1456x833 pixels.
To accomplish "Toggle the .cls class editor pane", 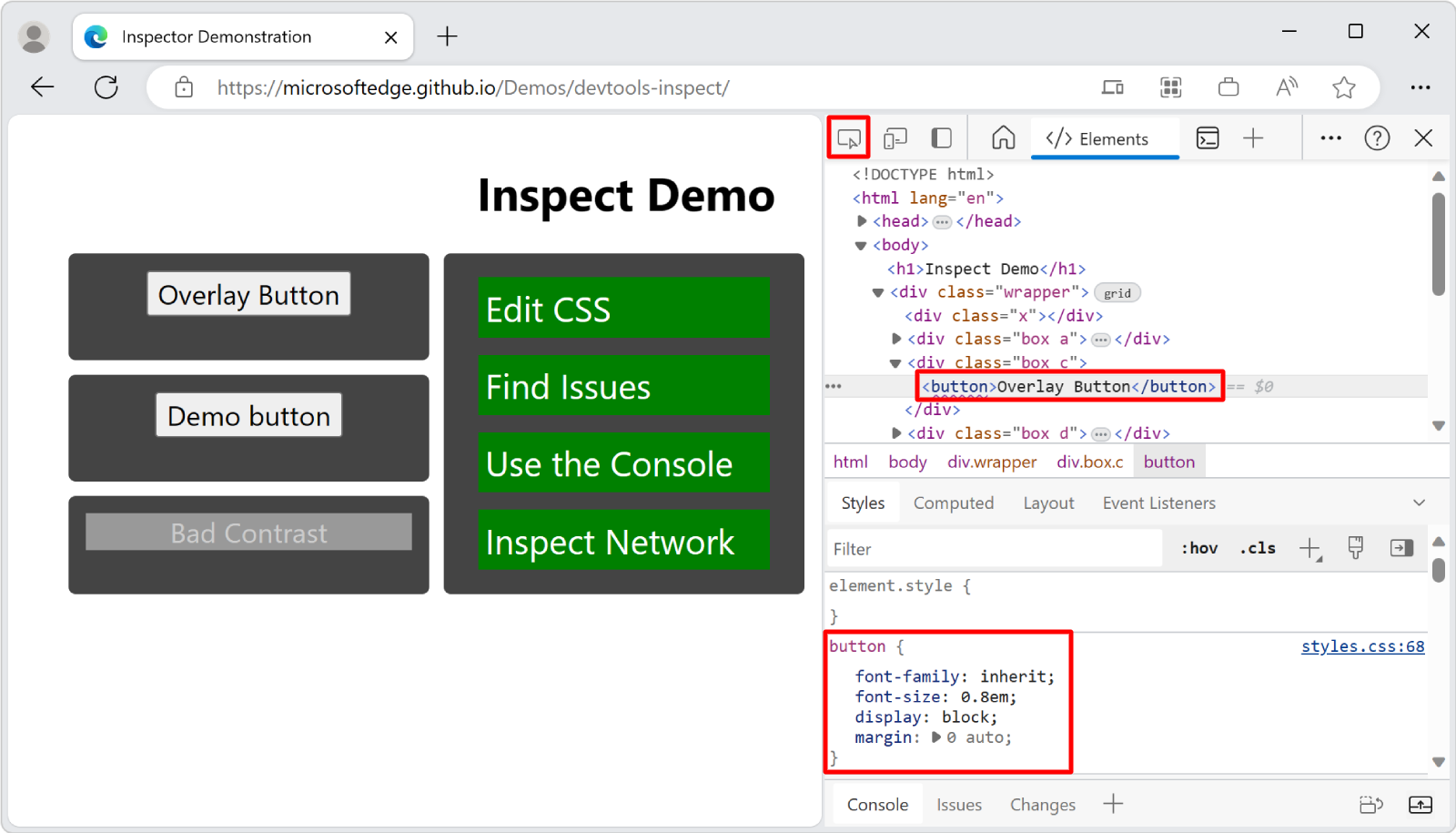I will click(x=1257, y=547).
